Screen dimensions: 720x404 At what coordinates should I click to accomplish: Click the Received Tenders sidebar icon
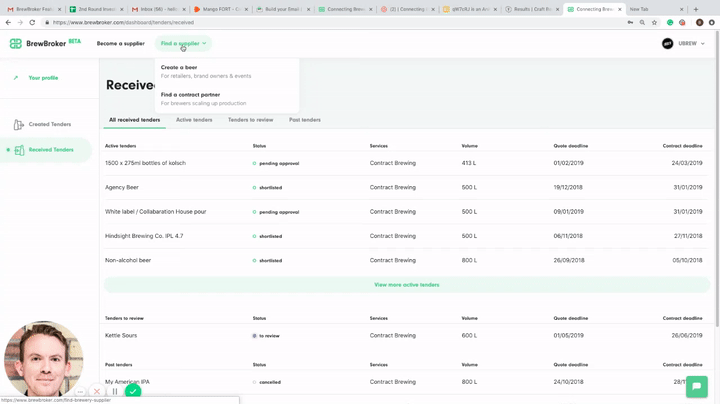[19, 150]
